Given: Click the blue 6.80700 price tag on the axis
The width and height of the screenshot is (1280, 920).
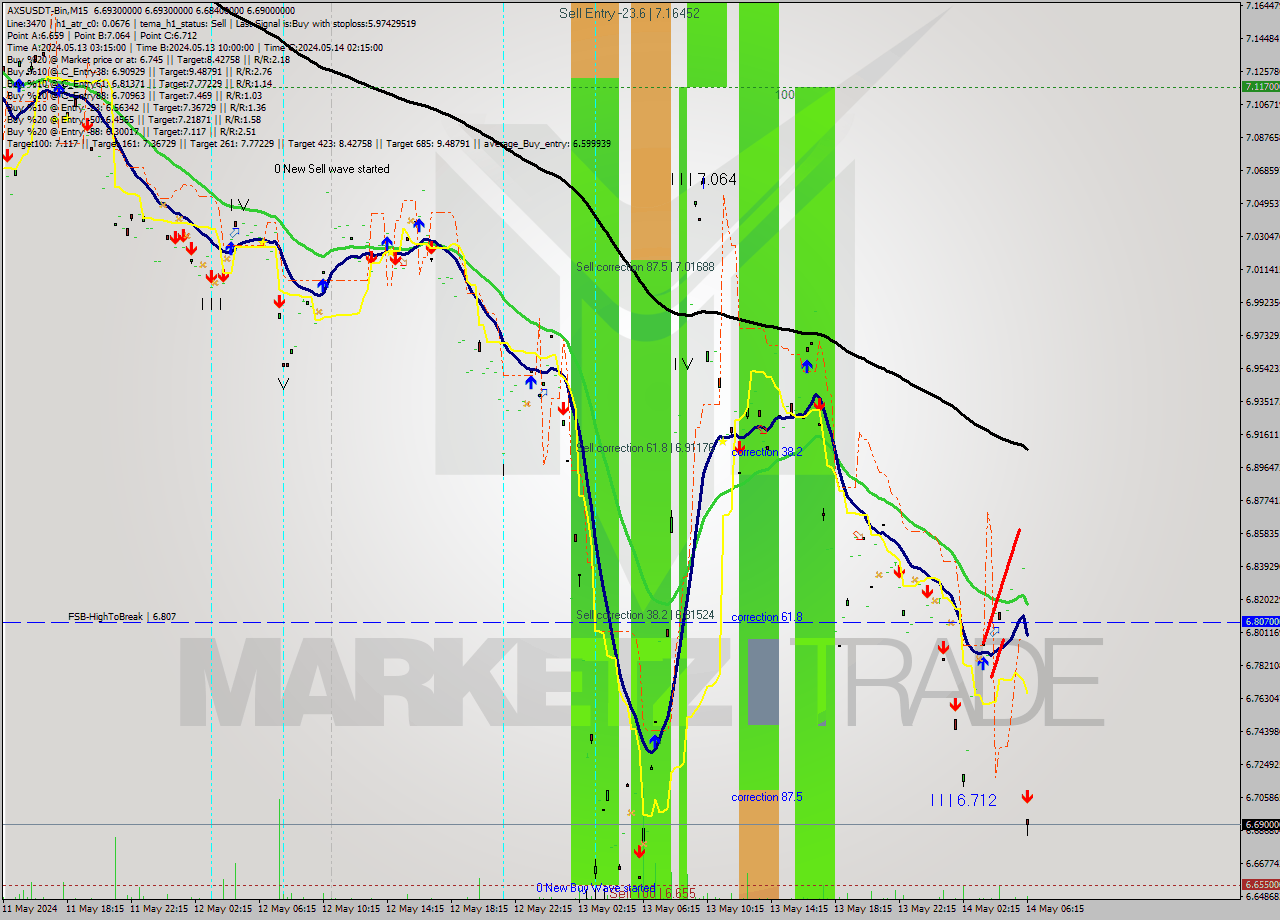Looking at the screenshot, I should (1260, 622).
